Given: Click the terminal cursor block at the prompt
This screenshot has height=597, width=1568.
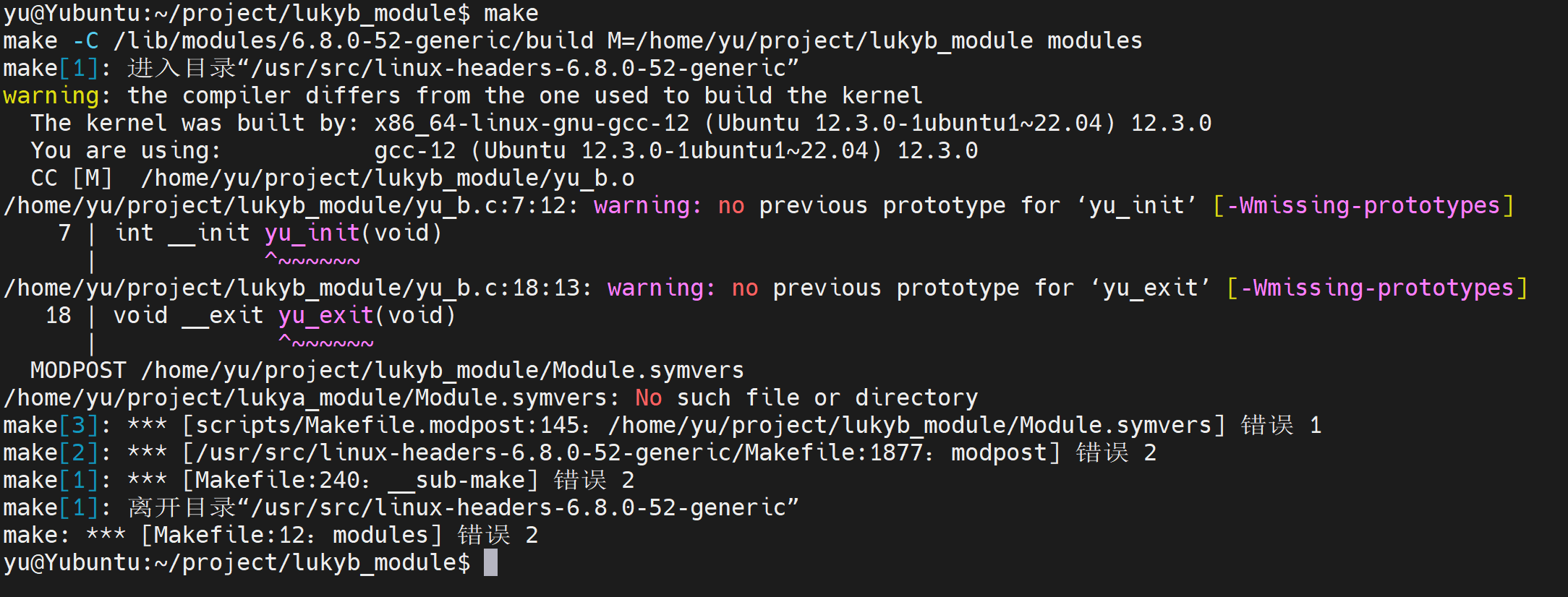Looking at the screenshot, I should coord(490,562).
